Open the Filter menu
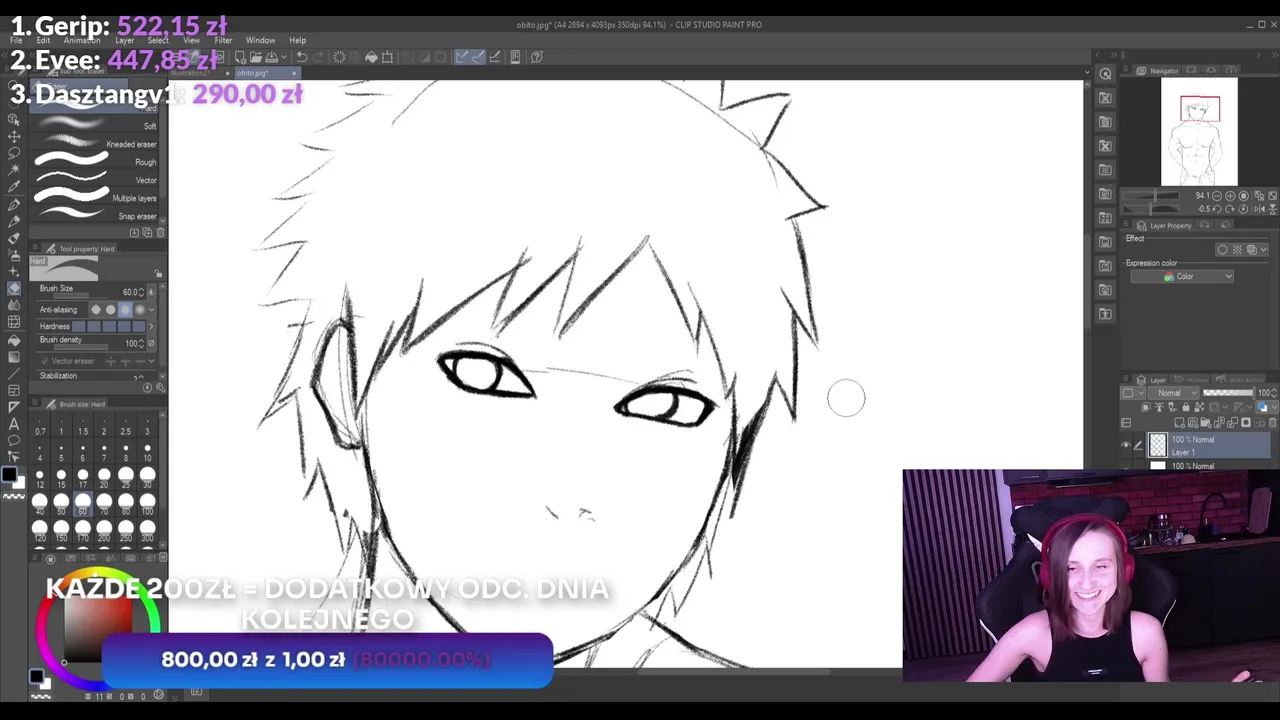The image size is (1280, 720). click(x=223, y=41)
